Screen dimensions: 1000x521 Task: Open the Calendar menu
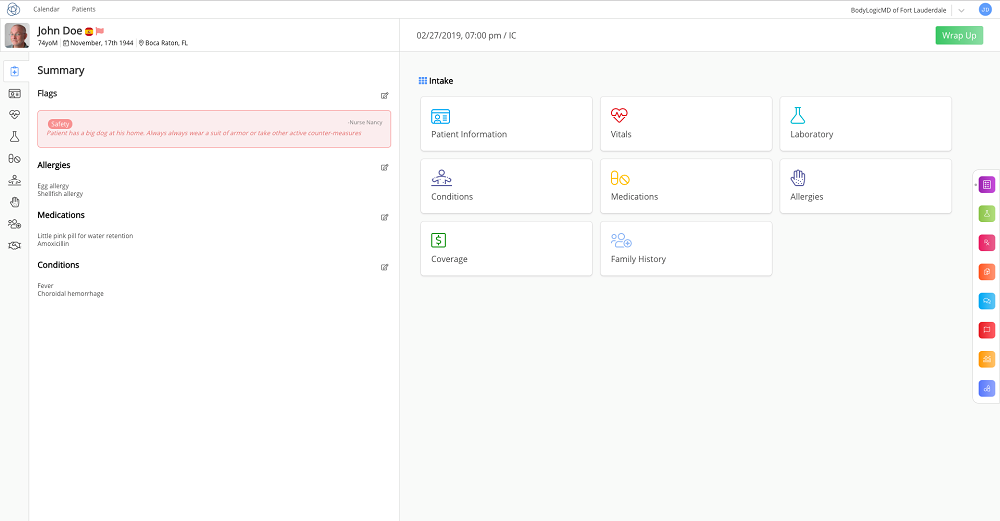click(x=47, y=9)
